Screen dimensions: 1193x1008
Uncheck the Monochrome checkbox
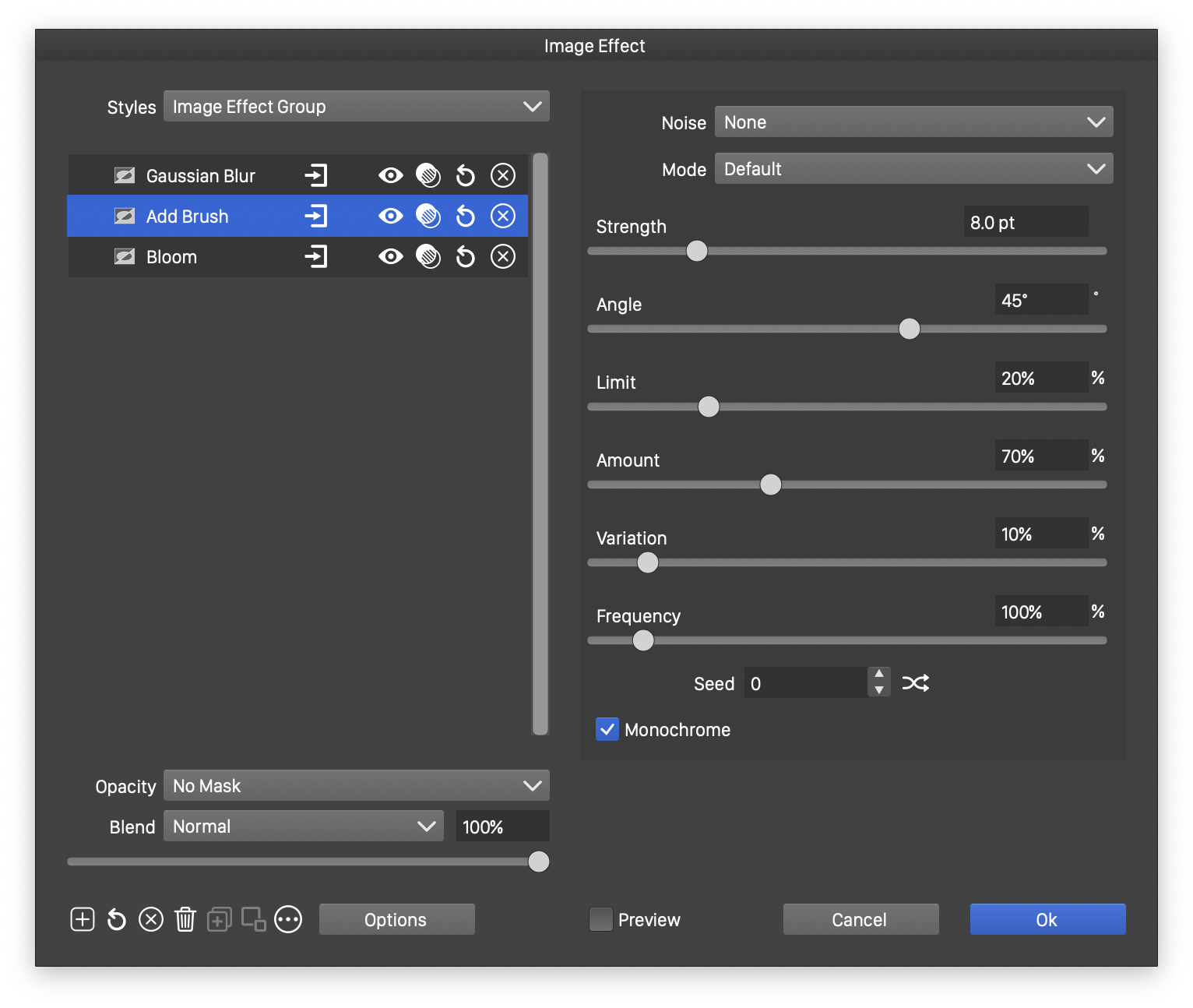tap(607, 729)
